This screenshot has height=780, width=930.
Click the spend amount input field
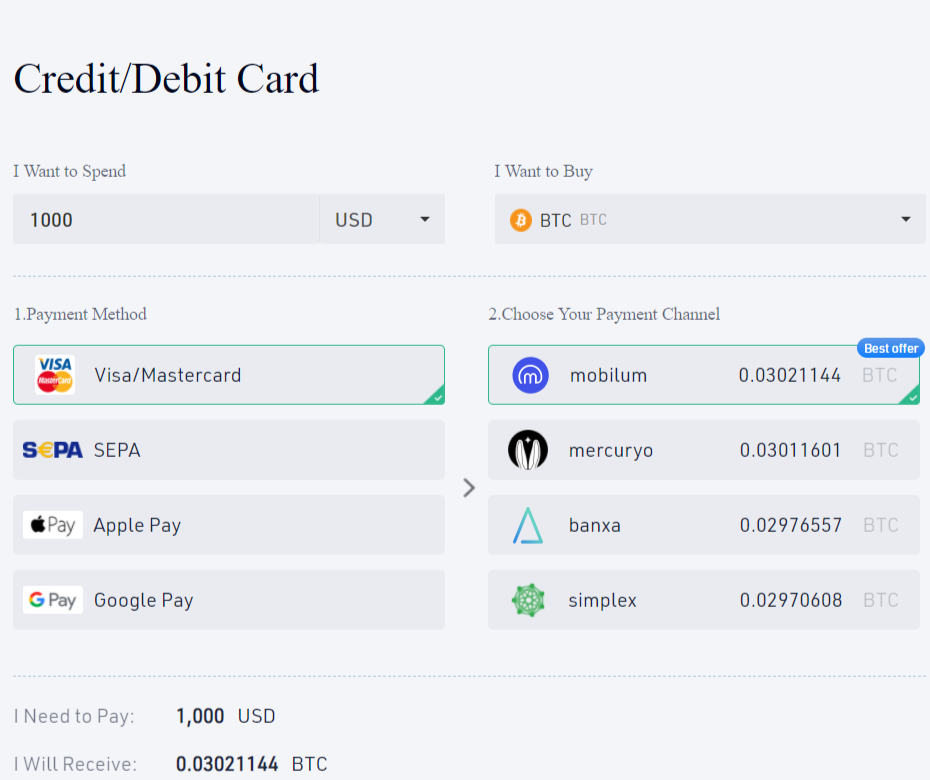165,220
